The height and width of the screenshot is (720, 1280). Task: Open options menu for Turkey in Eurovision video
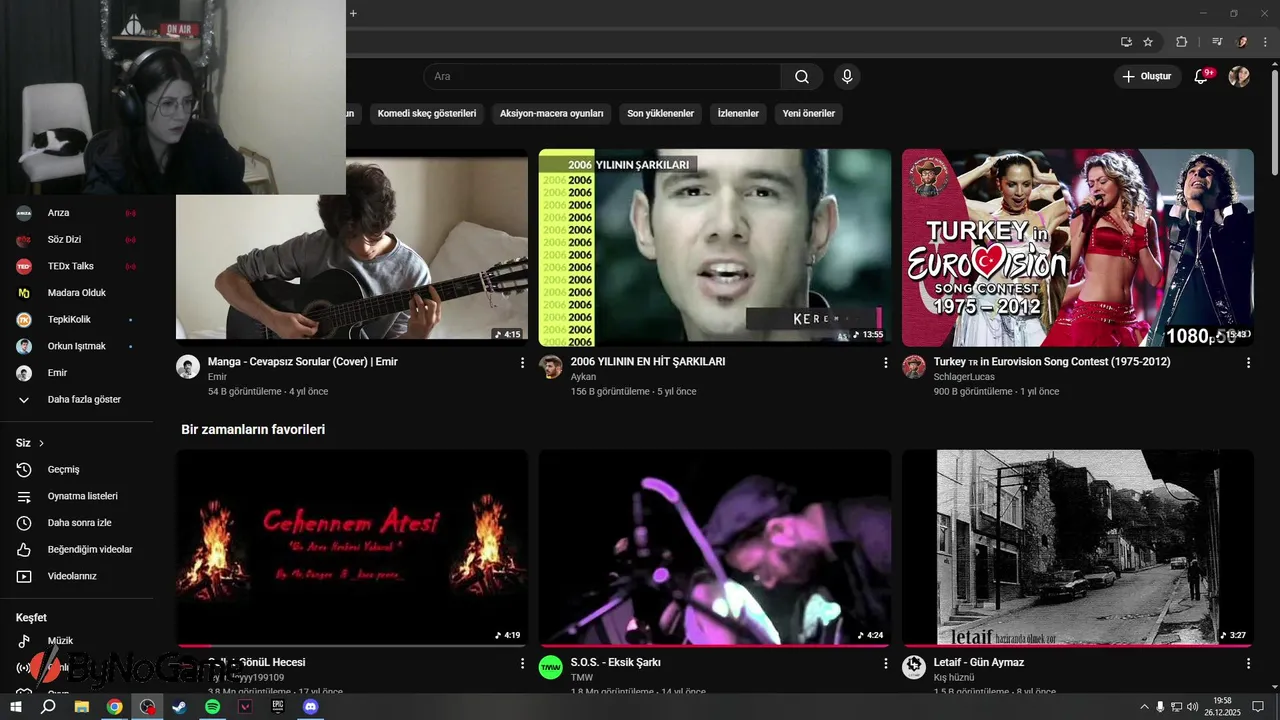tap(1248, 363)
